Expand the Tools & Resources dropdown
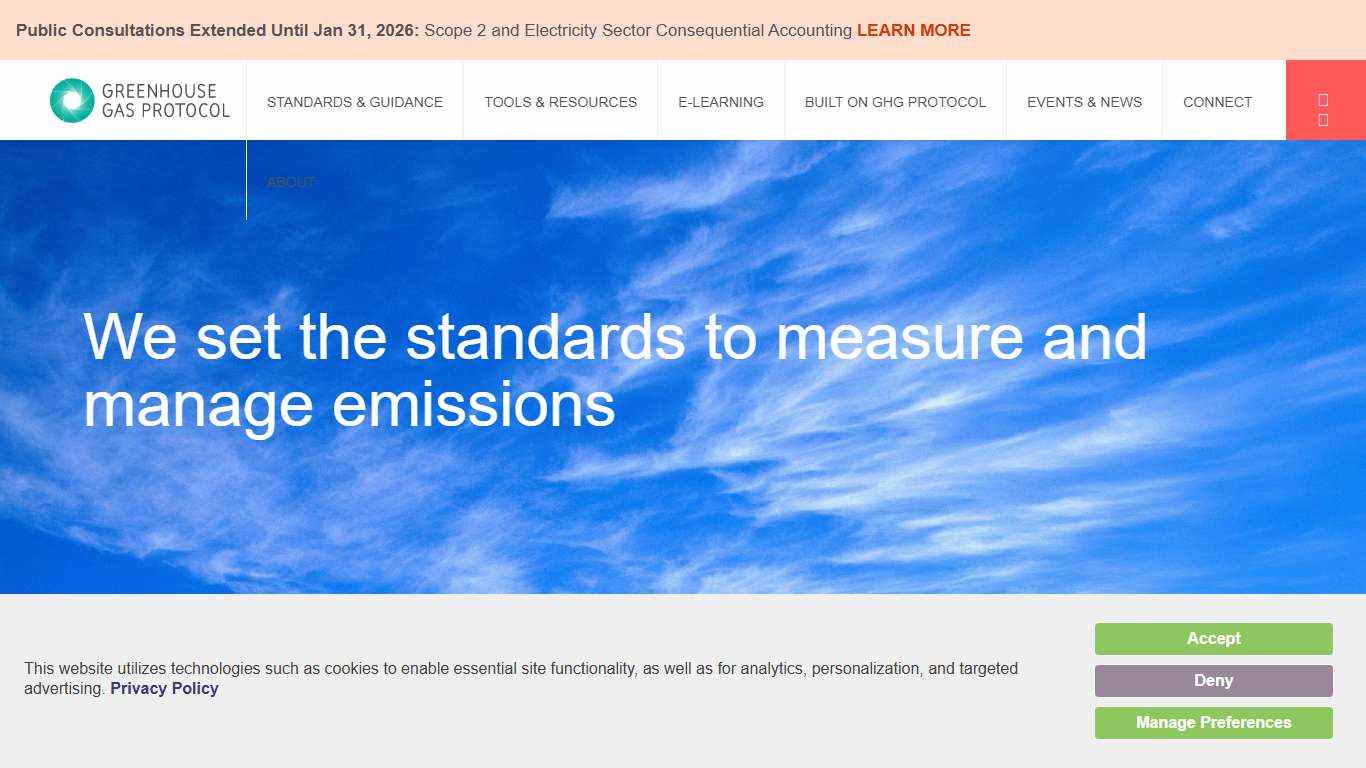This screenshot has width=1366, height=768. [x=560, y=101]
